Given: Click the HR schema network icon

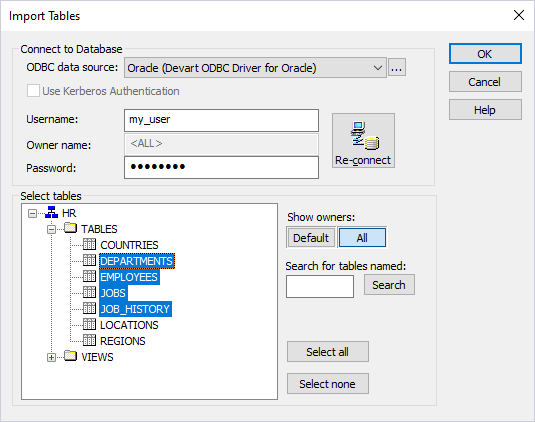Looking at the screenshot, I should click(x=52, y=213).
